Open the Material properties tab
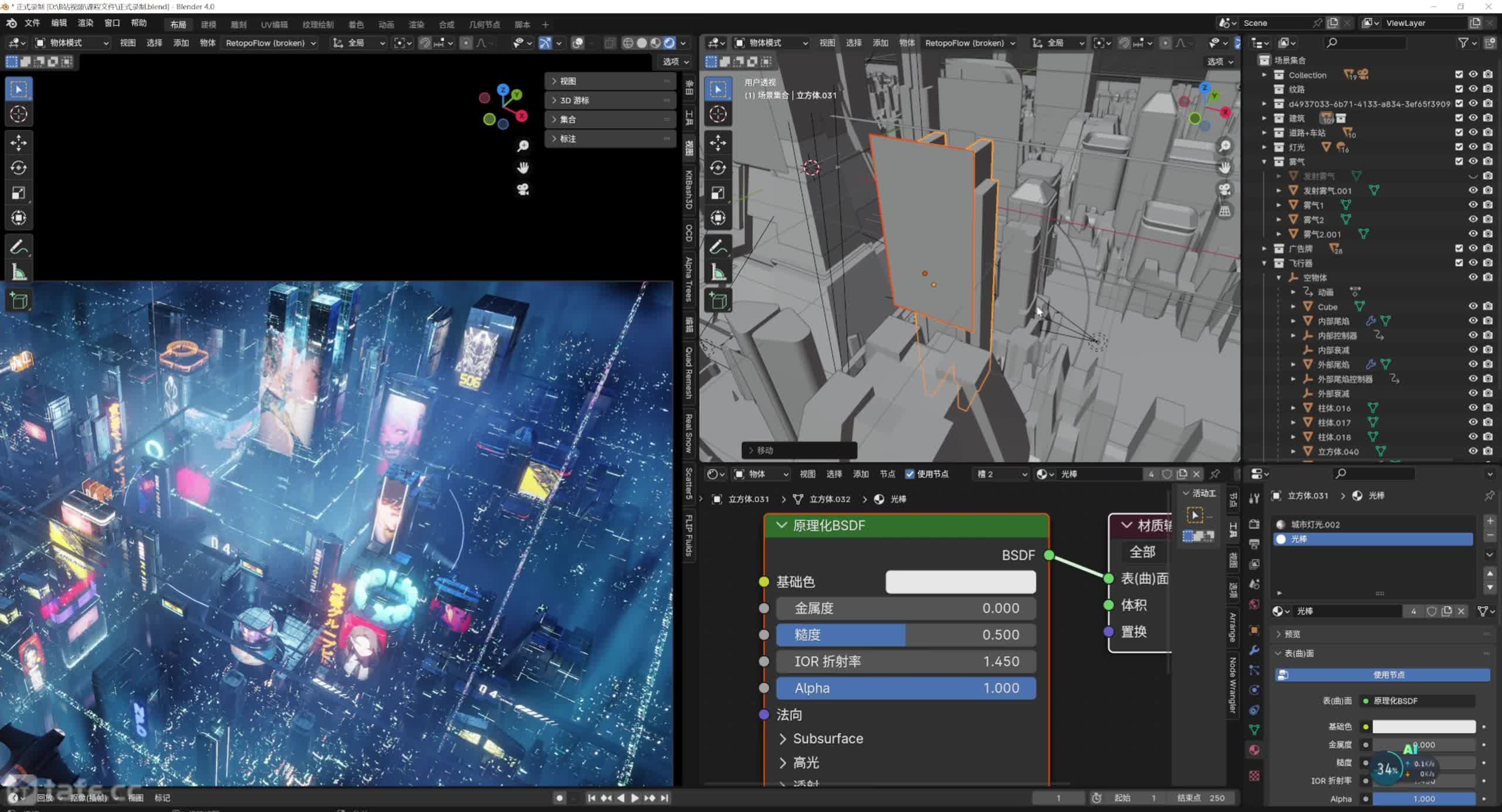This screenshot has height=812, width=1502. click(x=1254, y=750)
